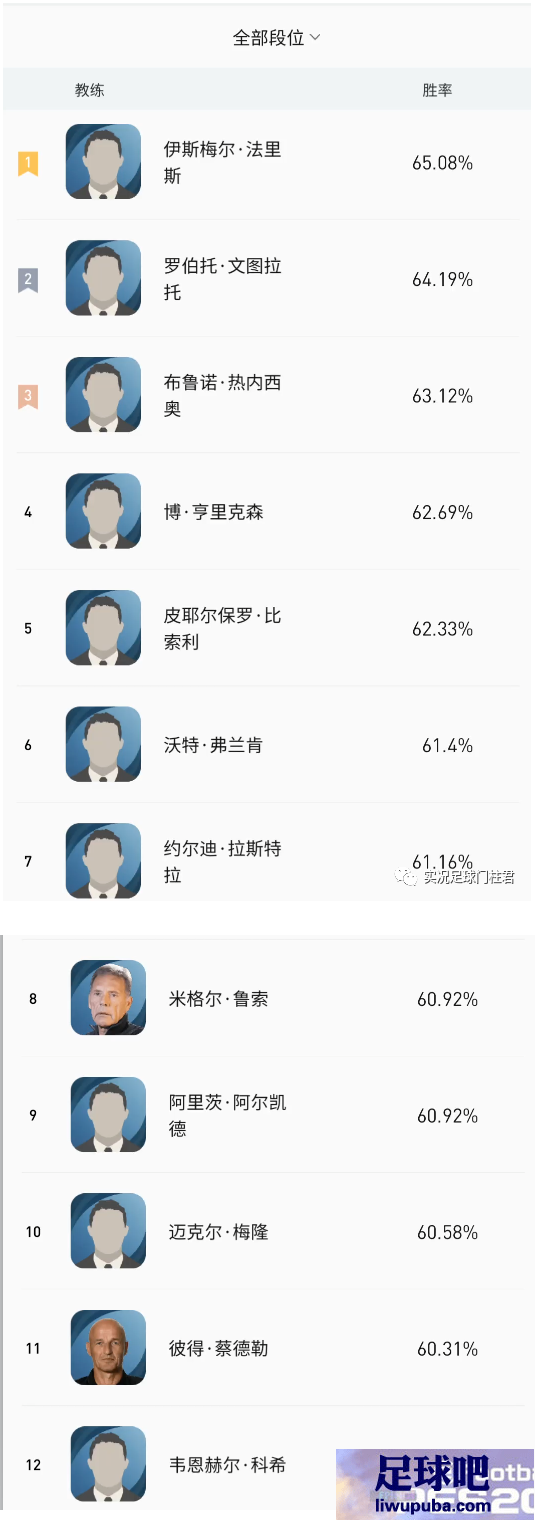Select 彼得·蔡德勒 coach photo
The height and width of the screenshot is (1525, 539).
[108, 1348]
